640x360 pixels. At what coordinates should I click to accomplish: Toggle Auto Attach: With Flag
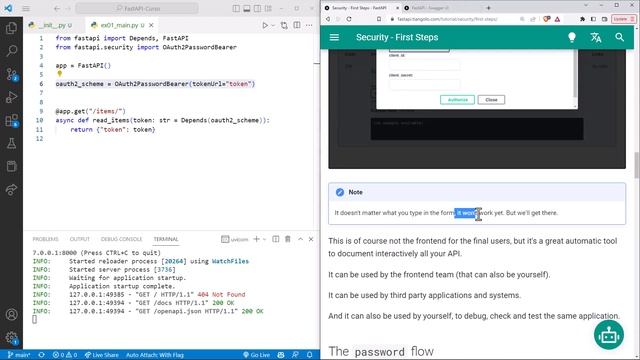155,355
